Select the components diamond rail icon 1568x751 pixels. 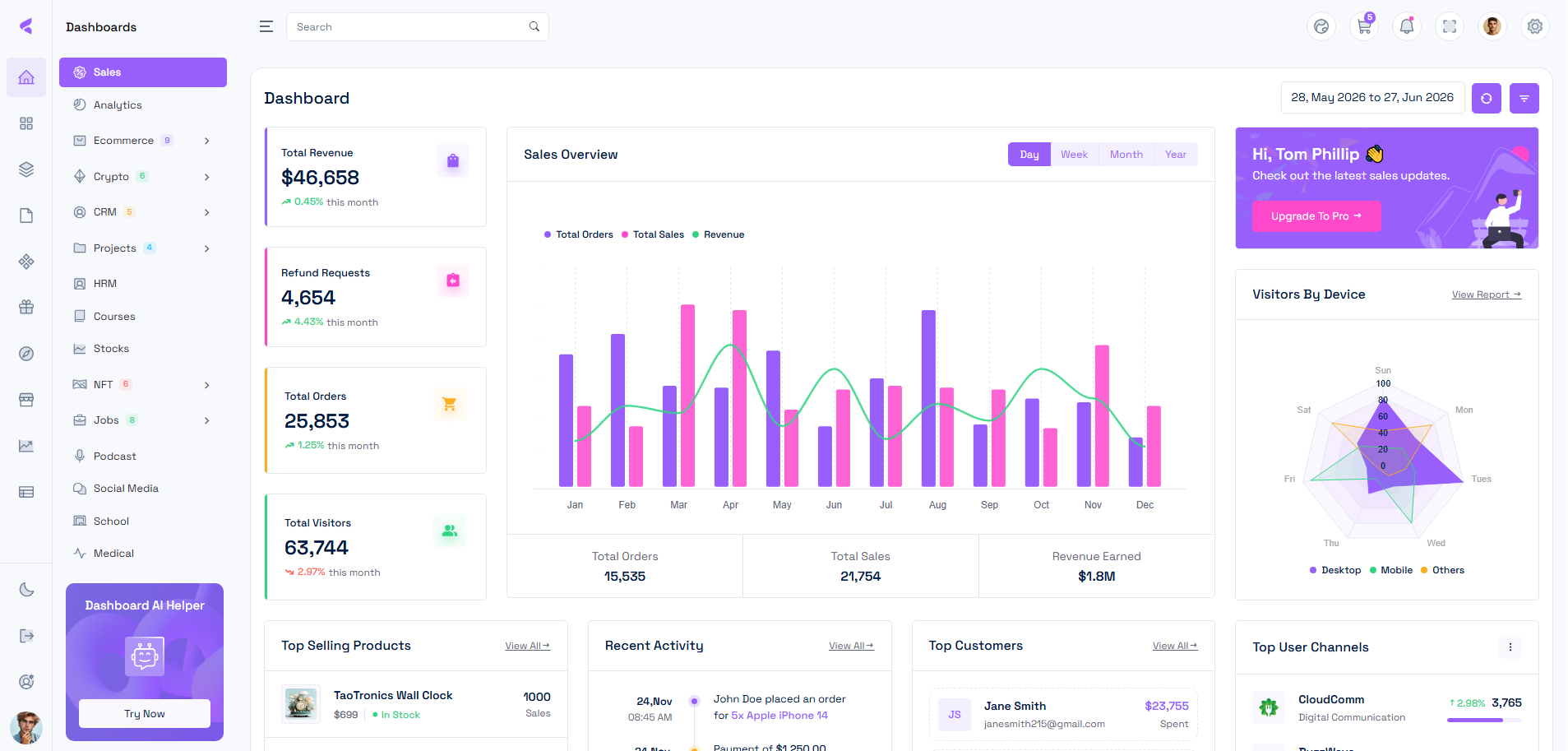[x=26, y=262]
